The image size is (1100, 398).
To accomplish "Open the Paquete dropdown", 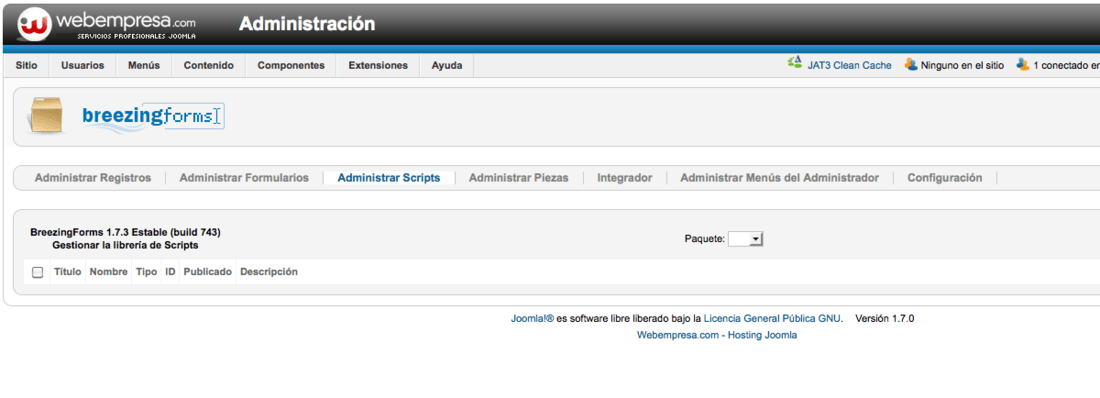I will pos(745,239).
